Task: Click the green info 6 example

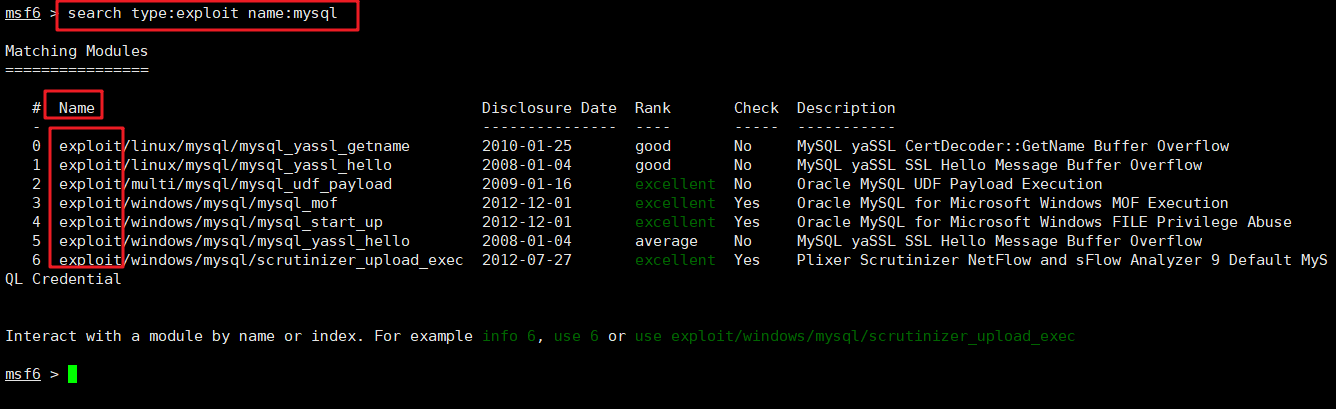Action: [509, 336]
